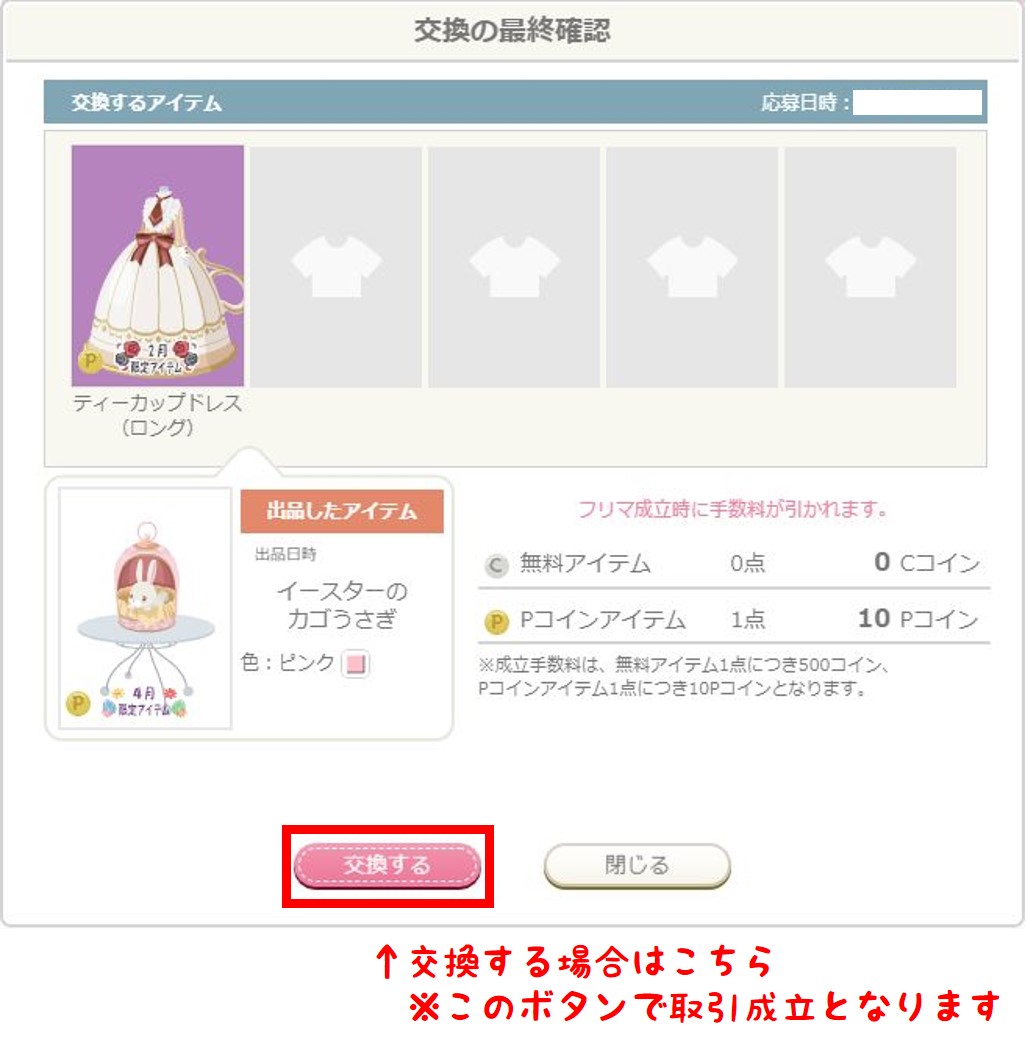
Task: Click the 10 Pコイン fee amount
Action: pyautogui.click(x=920, y=619)
